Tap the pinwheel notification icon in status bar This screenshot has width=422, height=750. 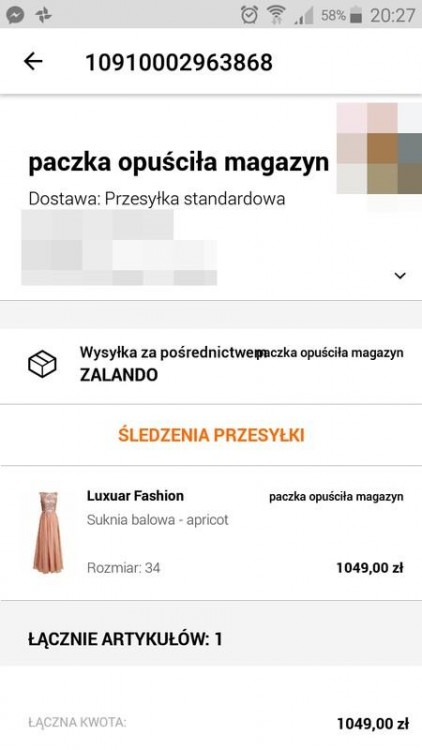coord(44,15)
